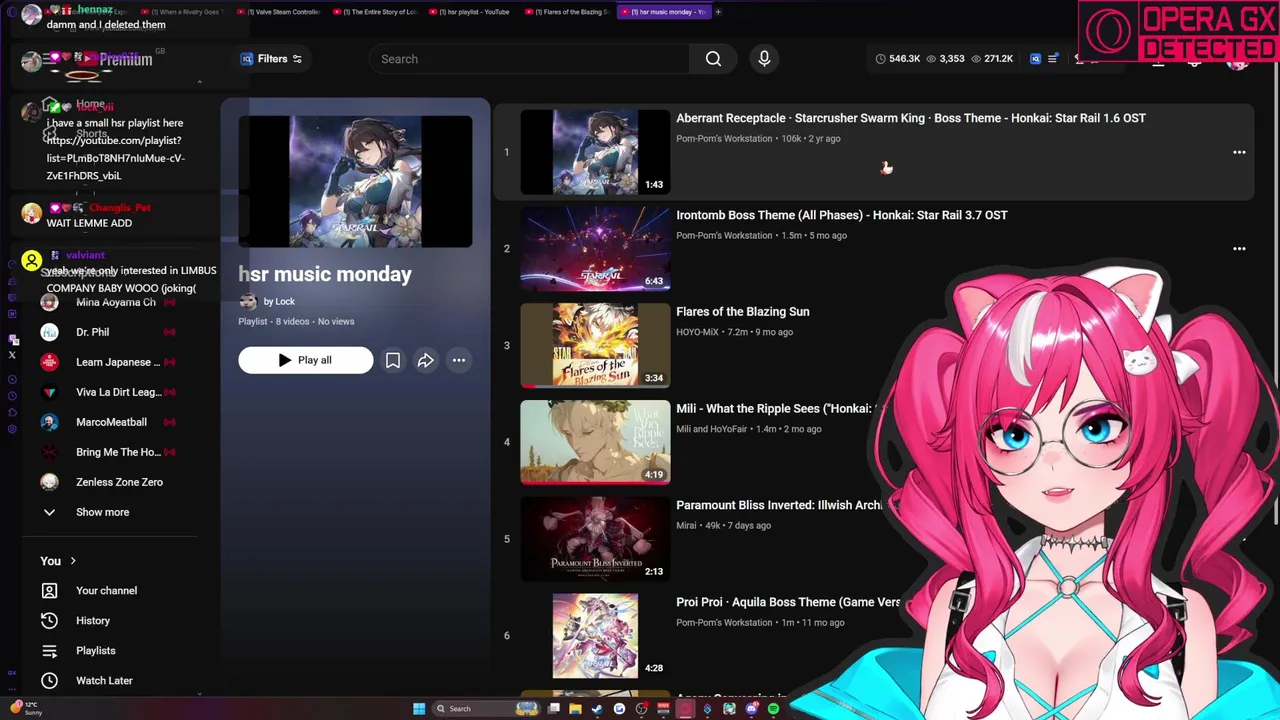
Task: Switch to When a Rivalry Goes tab
Action: click(x=184, y=12)
